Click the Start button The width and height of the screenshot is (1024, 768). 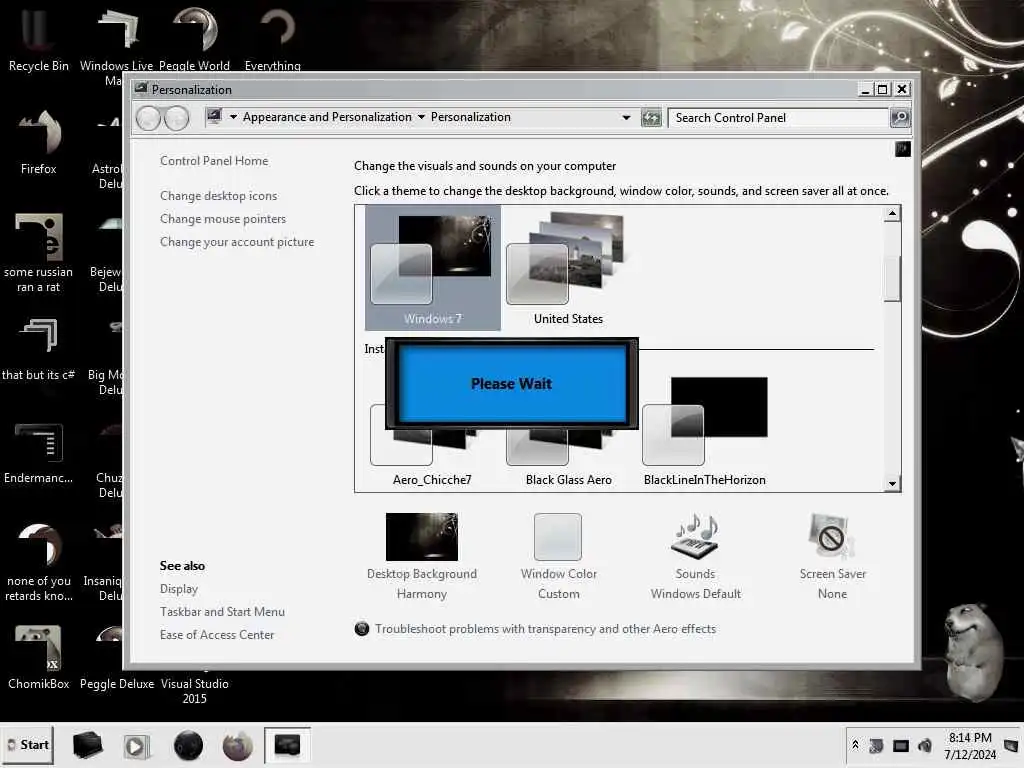point(28,744)
